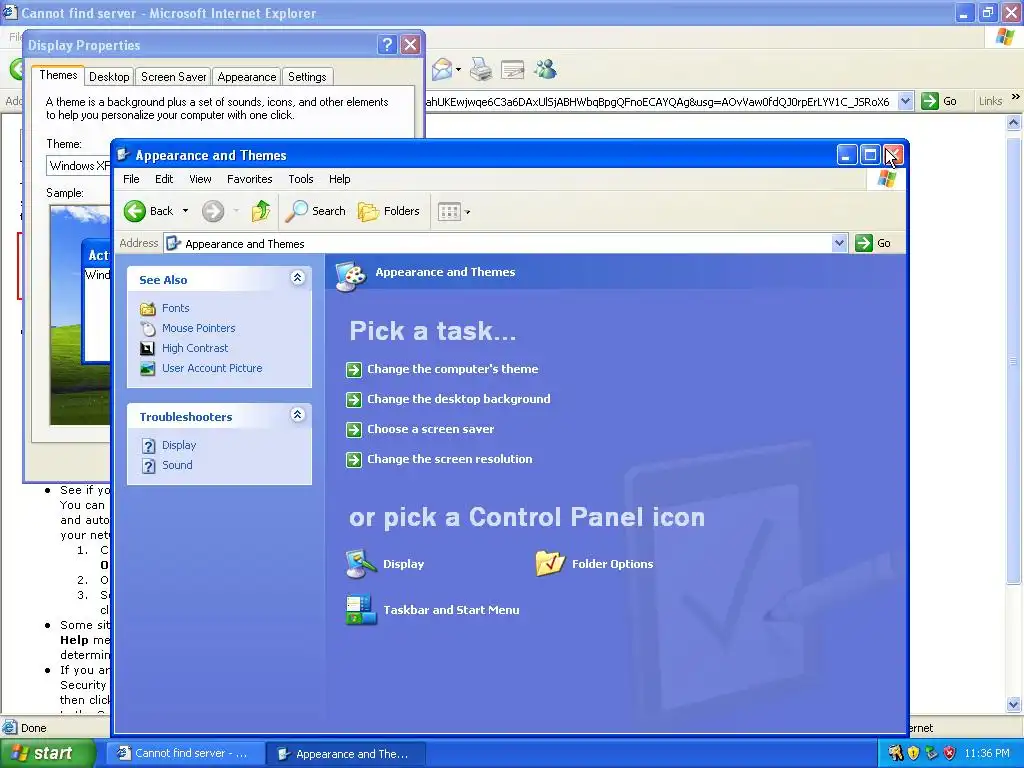Viewport: 1024px width, 768px height.
Task: Open Mouse Pointers link
Action: [199, 328]
